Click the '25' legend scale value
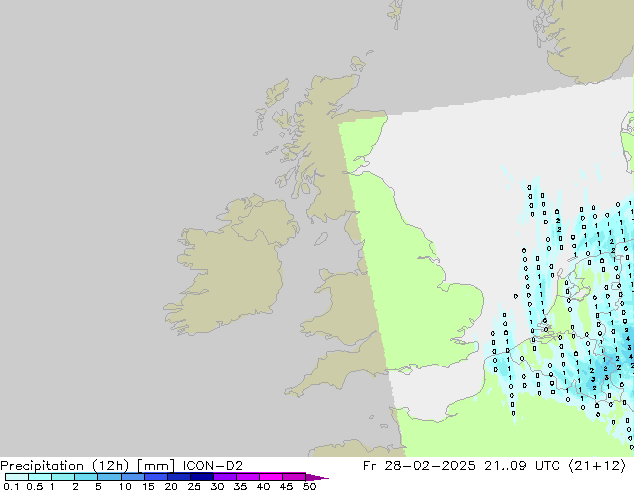This screenshot has width=634, height=490. [194, 486]
